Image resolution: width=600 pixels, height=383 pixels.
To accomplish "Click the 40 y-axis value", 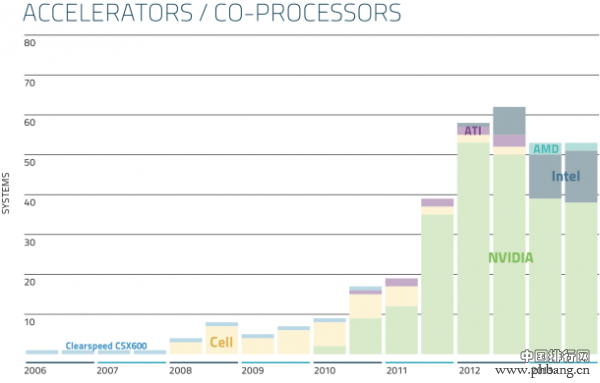I will (30, 202).
